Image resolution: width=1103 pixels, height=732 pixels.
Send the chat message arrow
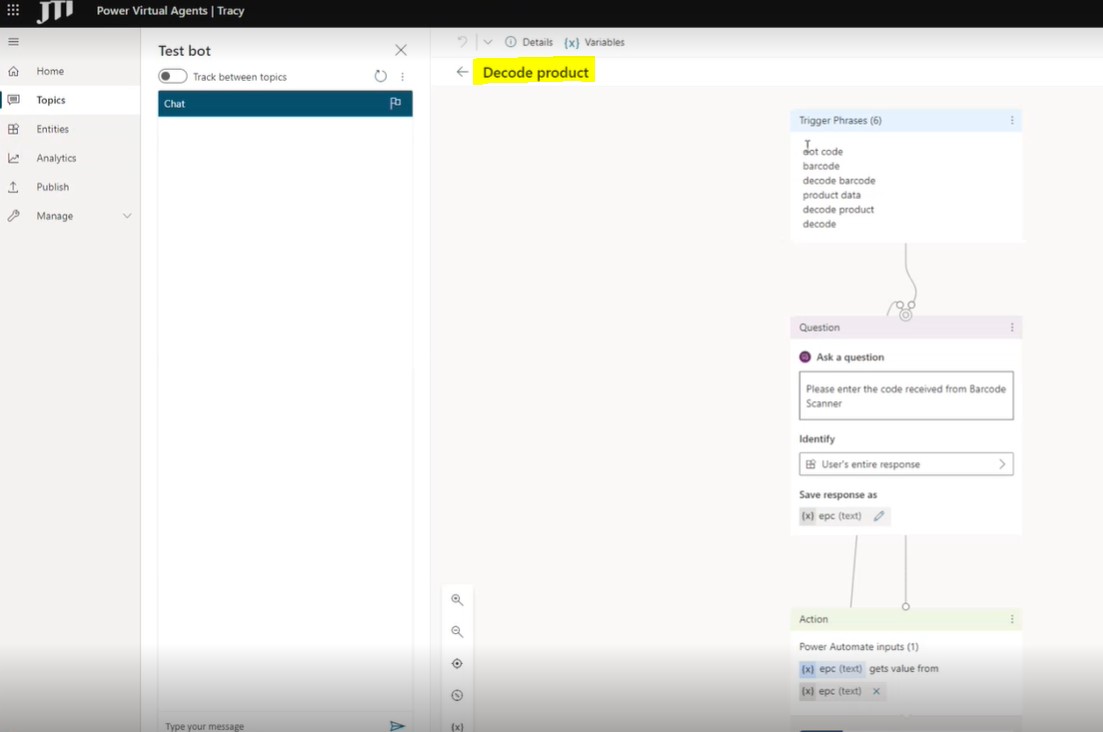pyautogui.click(x=397, y=725)
